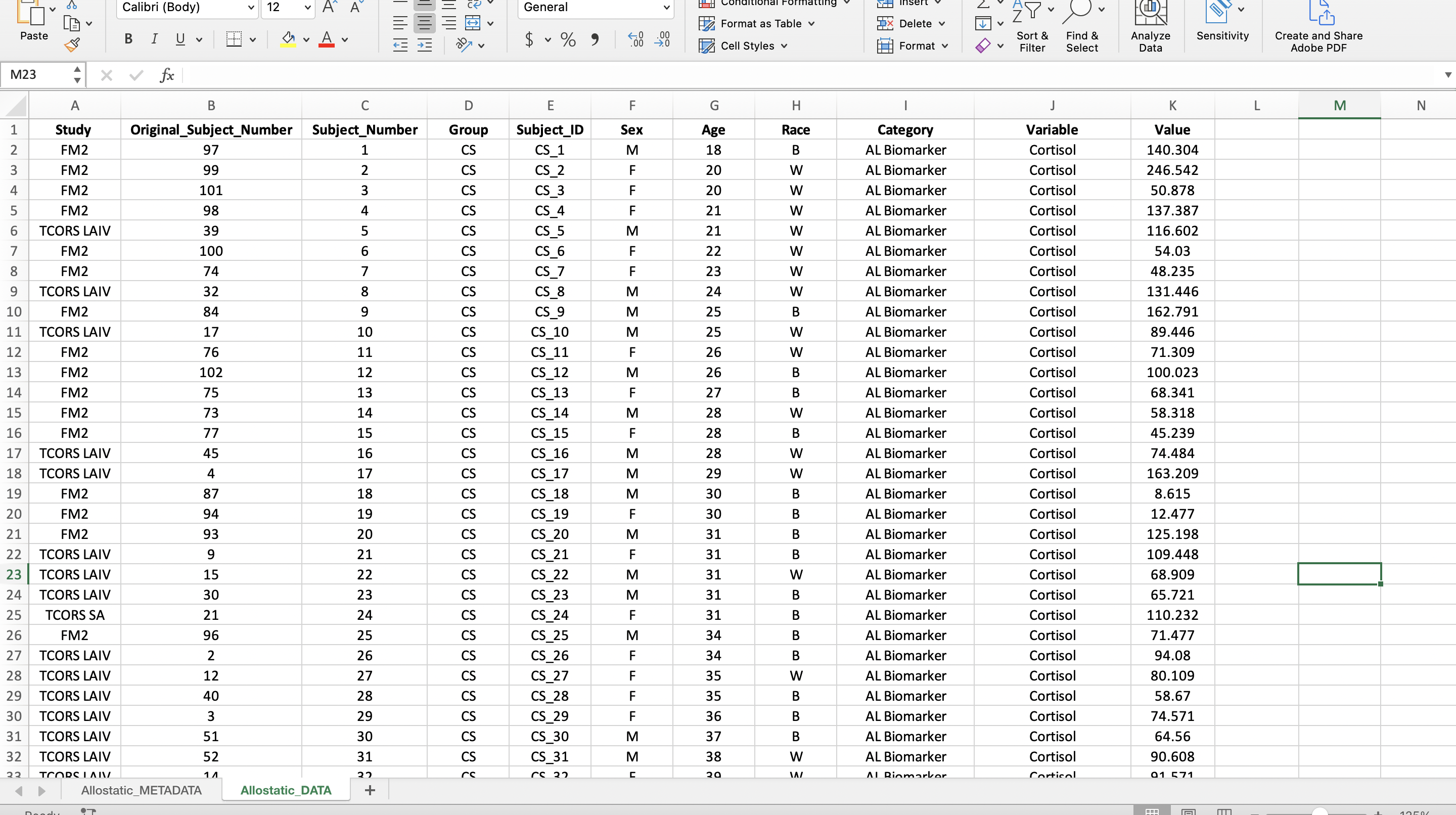Click the Clear eraser icon
Viewport: 1456px width, 815px height.
click(983, 45)
